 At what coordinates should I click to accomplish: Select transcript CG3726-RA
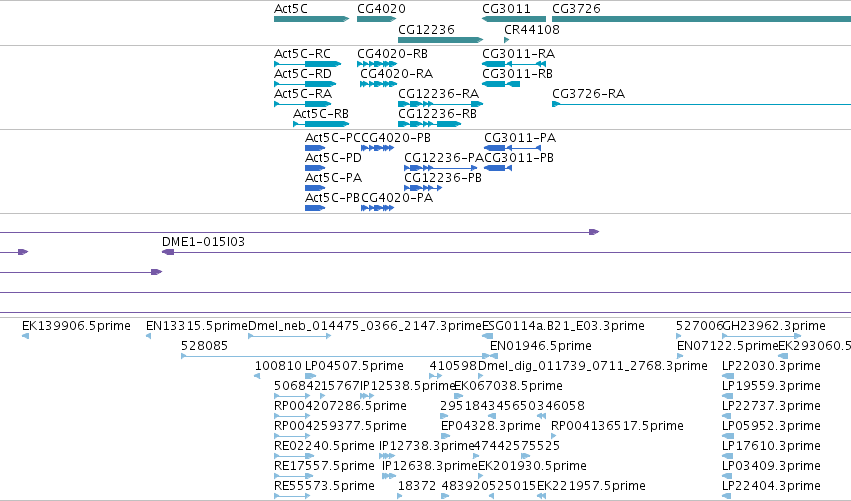tap(701, 104)
